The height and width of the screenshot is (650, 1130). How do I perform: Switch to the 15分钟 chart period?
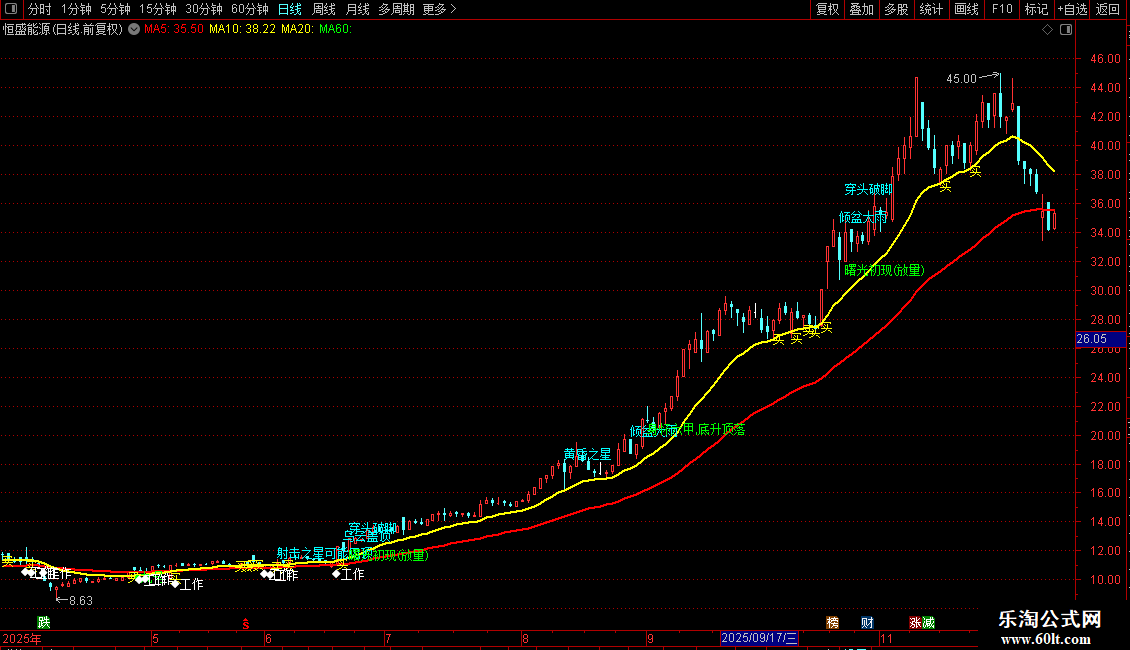pyautogui.click(x=158, y=9)
